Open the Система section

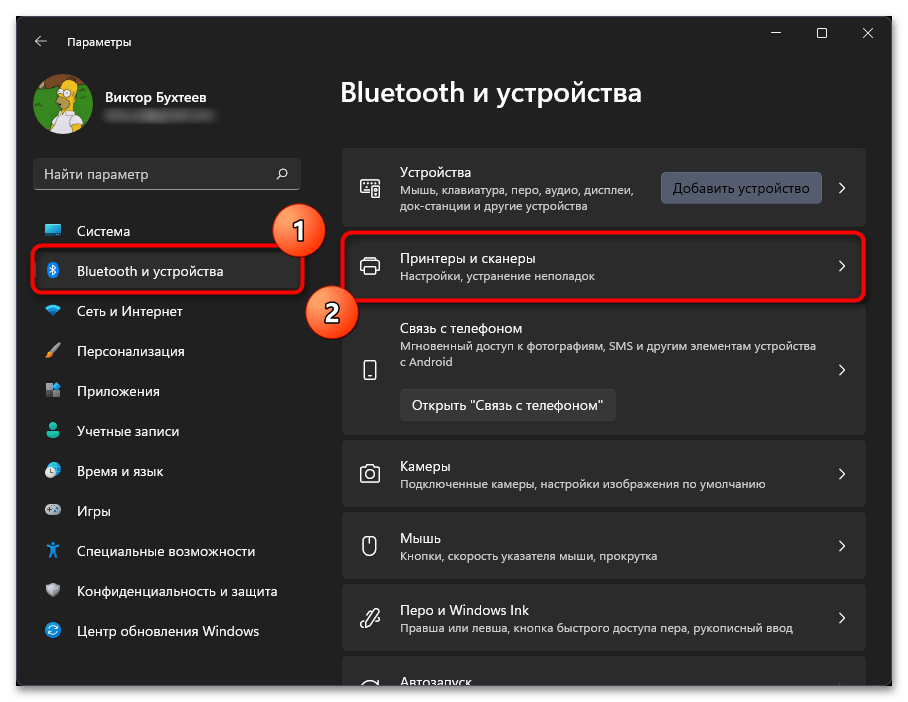tap(167, 231)
